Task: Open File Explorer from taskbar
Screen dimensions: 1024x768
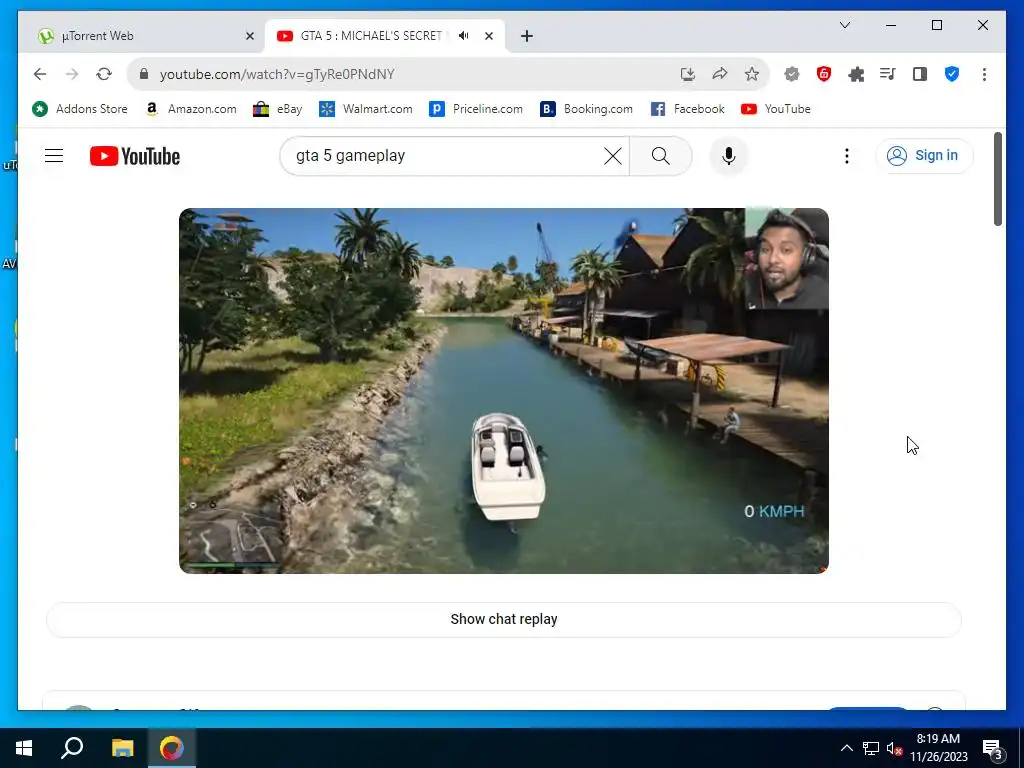Action: [x=122, y=748]
